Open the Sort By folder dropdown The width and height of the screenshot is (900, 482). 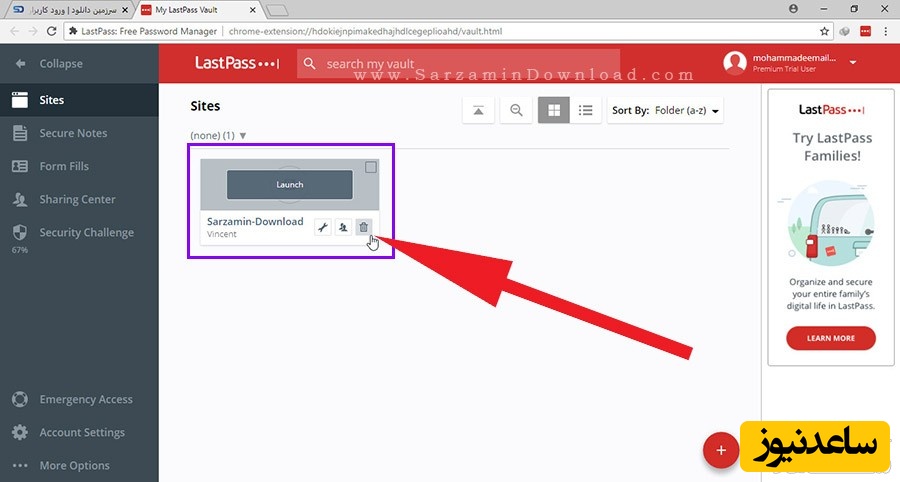click(x=665, y=110)
